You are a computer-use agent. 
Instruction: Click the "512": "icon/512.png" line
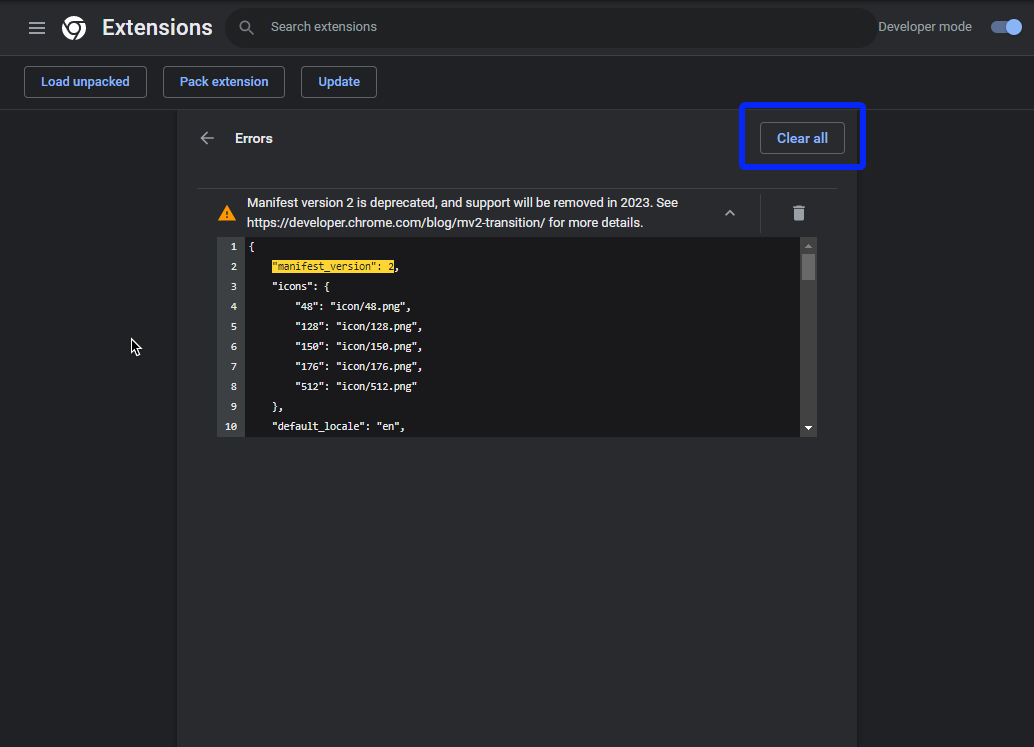pyautogui.click(x=356, y=386)
